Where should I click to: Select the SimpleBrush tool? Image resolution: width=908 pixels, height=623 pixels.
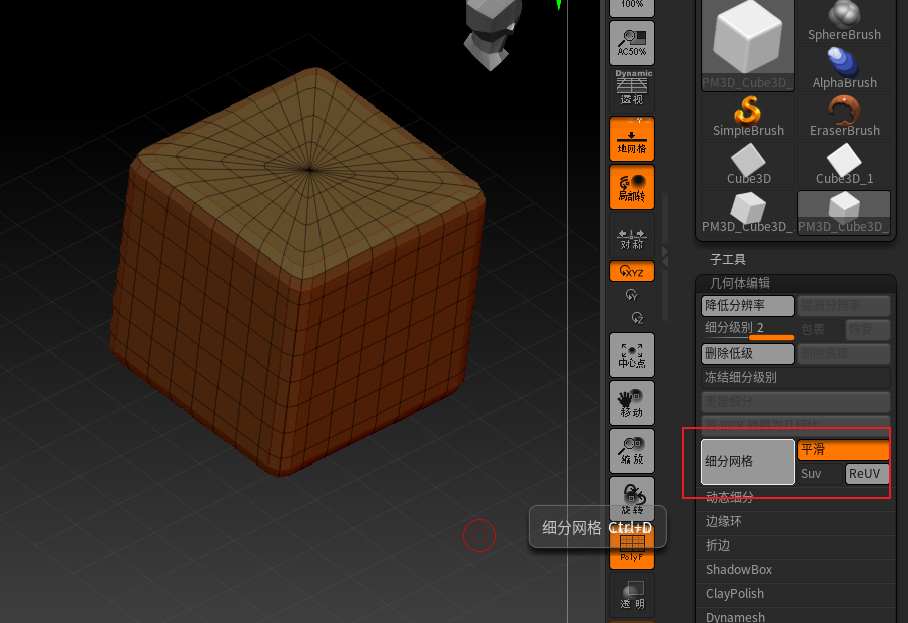pos(748,116)
